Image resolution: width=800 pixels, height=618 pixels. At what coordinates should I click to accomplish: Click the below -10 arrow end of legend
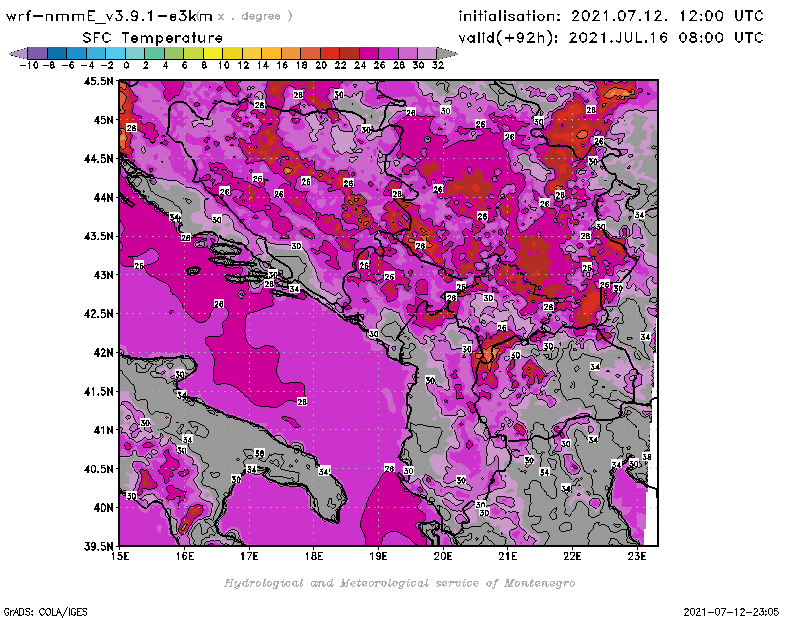(19, 54)
